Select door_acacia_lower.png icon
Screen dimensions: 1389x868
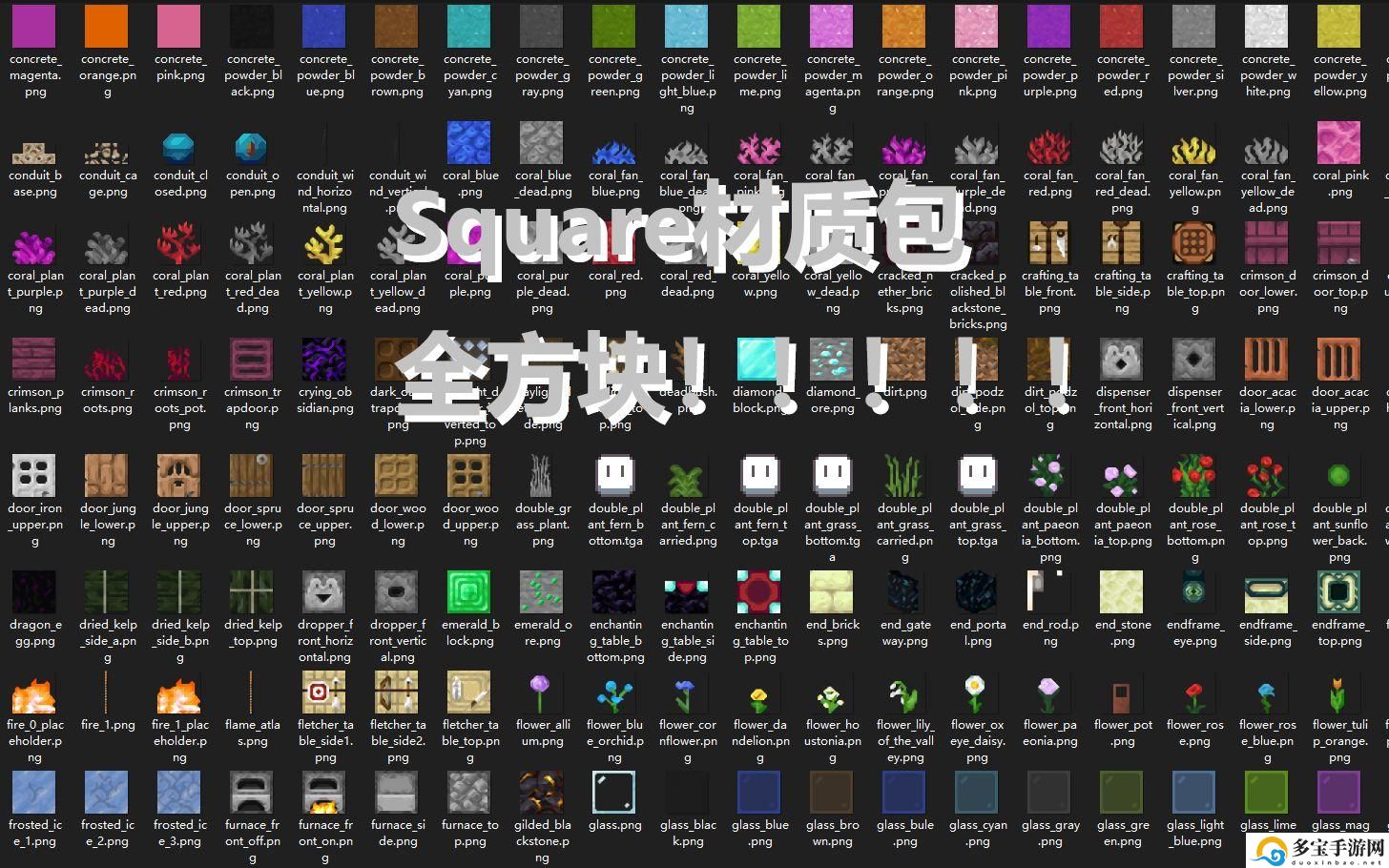1267,359
